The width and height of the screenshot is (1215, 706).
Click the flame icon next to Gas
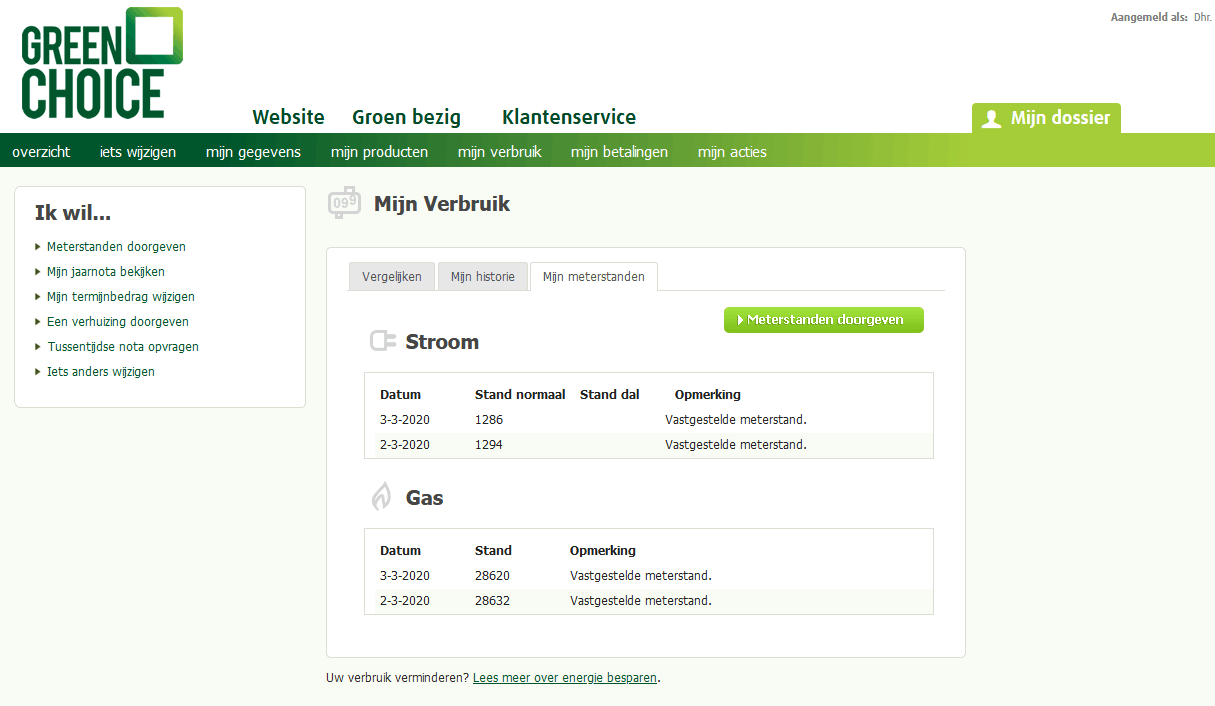(381, 496)
